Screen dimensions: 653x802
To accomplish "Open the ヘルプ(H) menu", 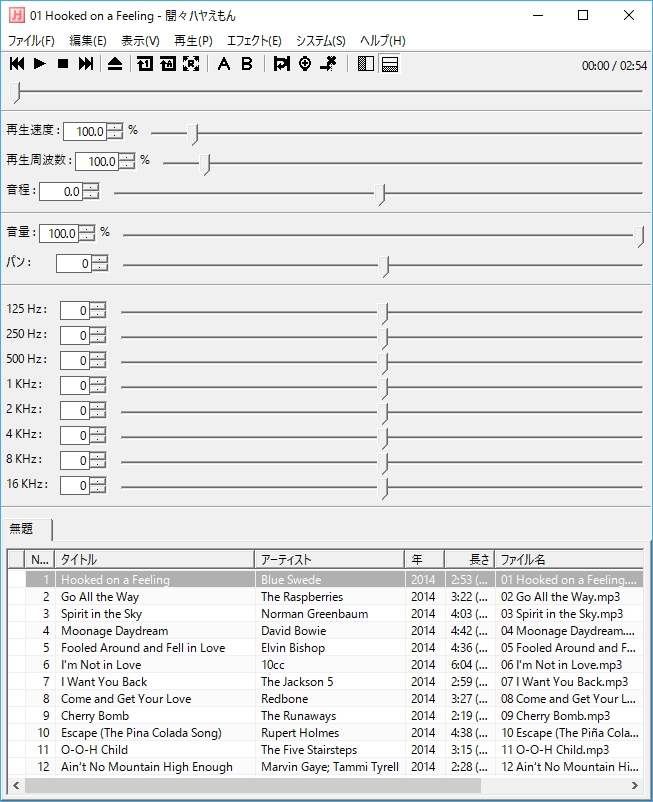I will 382,41.
